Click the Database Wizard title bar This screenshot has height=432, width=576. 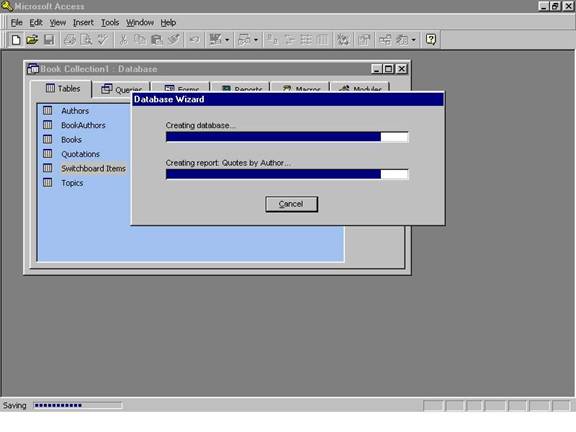click(288, 99)
